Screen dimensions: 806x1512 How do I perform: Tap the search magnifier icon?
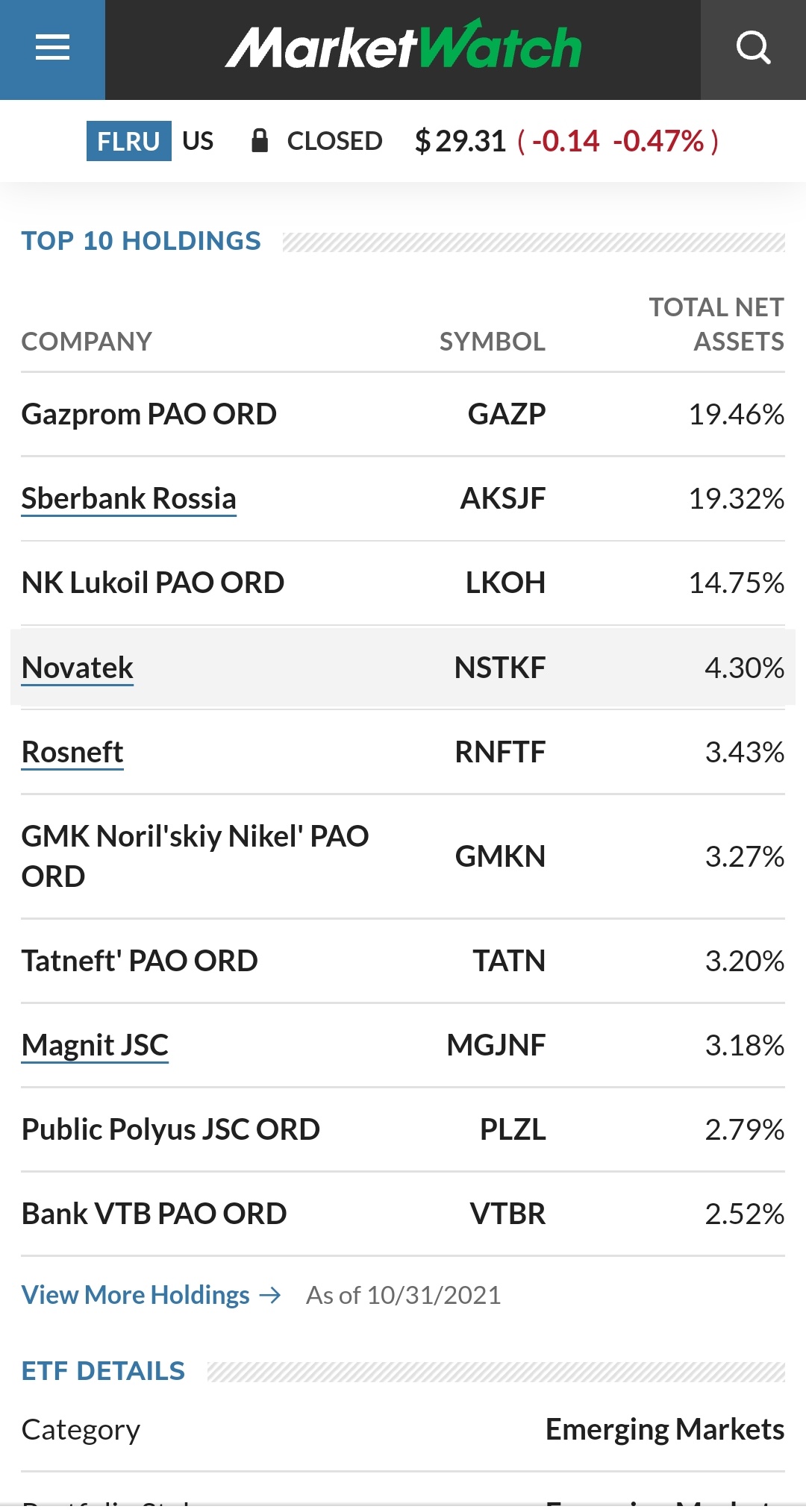click(x=753, y=48)
